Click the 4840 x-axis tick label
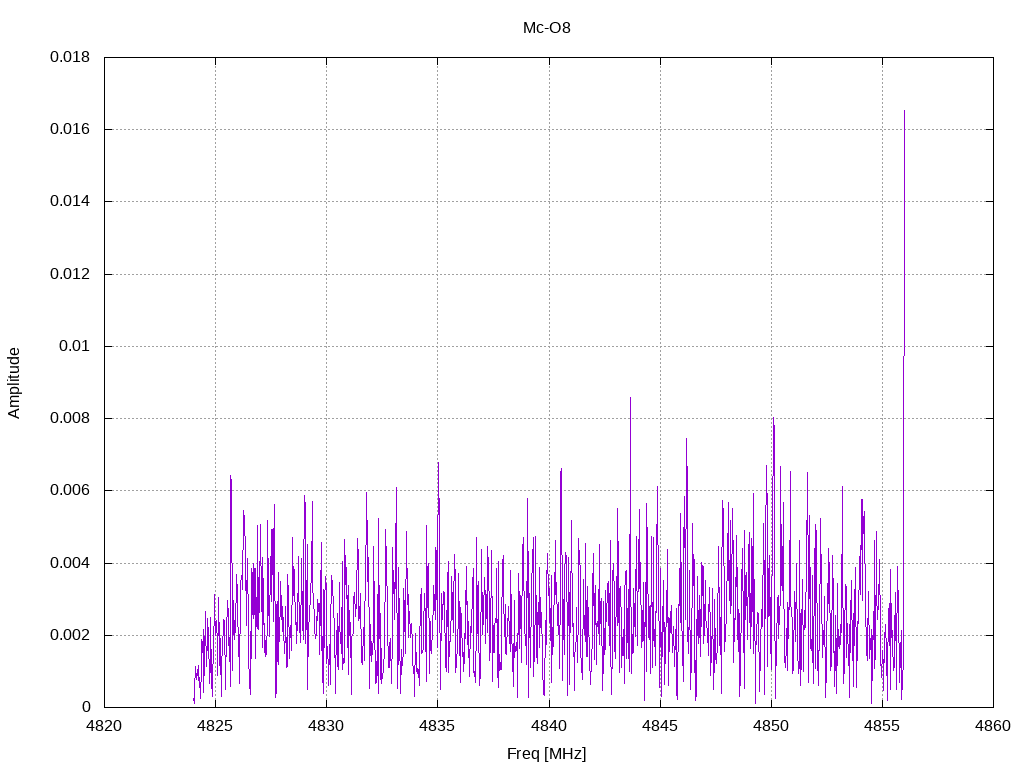This screenshot has height=768, width=1024. [549, 726]
